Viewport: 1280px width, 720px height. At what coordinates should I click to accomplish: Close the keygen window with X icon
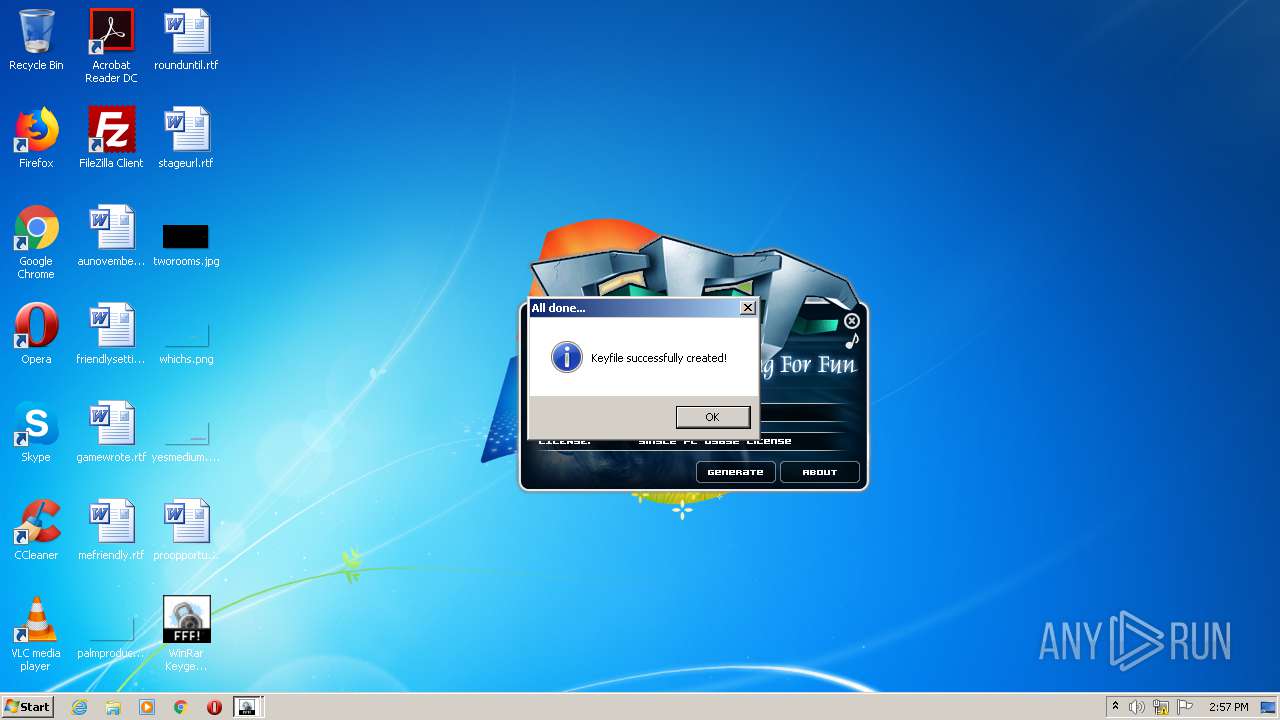(x=852, y=321)
